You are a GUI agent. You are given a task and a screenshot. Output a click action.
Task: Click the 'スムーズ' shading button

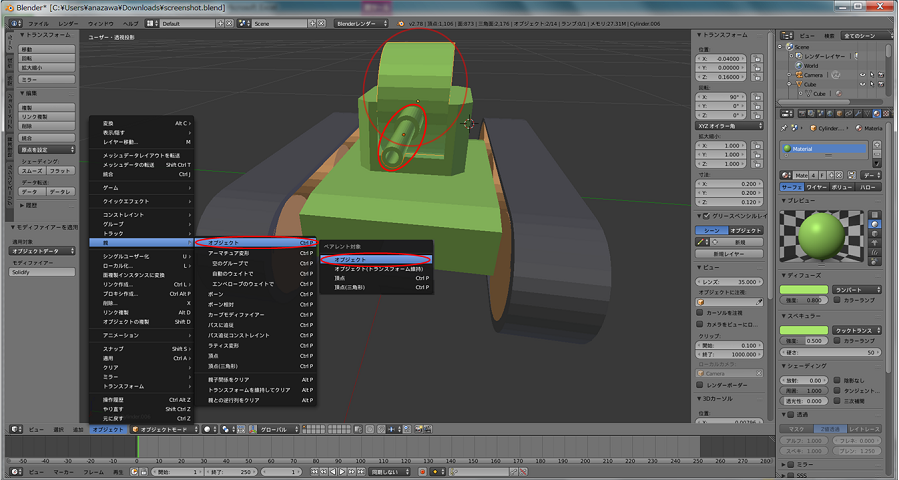[32, 171]
